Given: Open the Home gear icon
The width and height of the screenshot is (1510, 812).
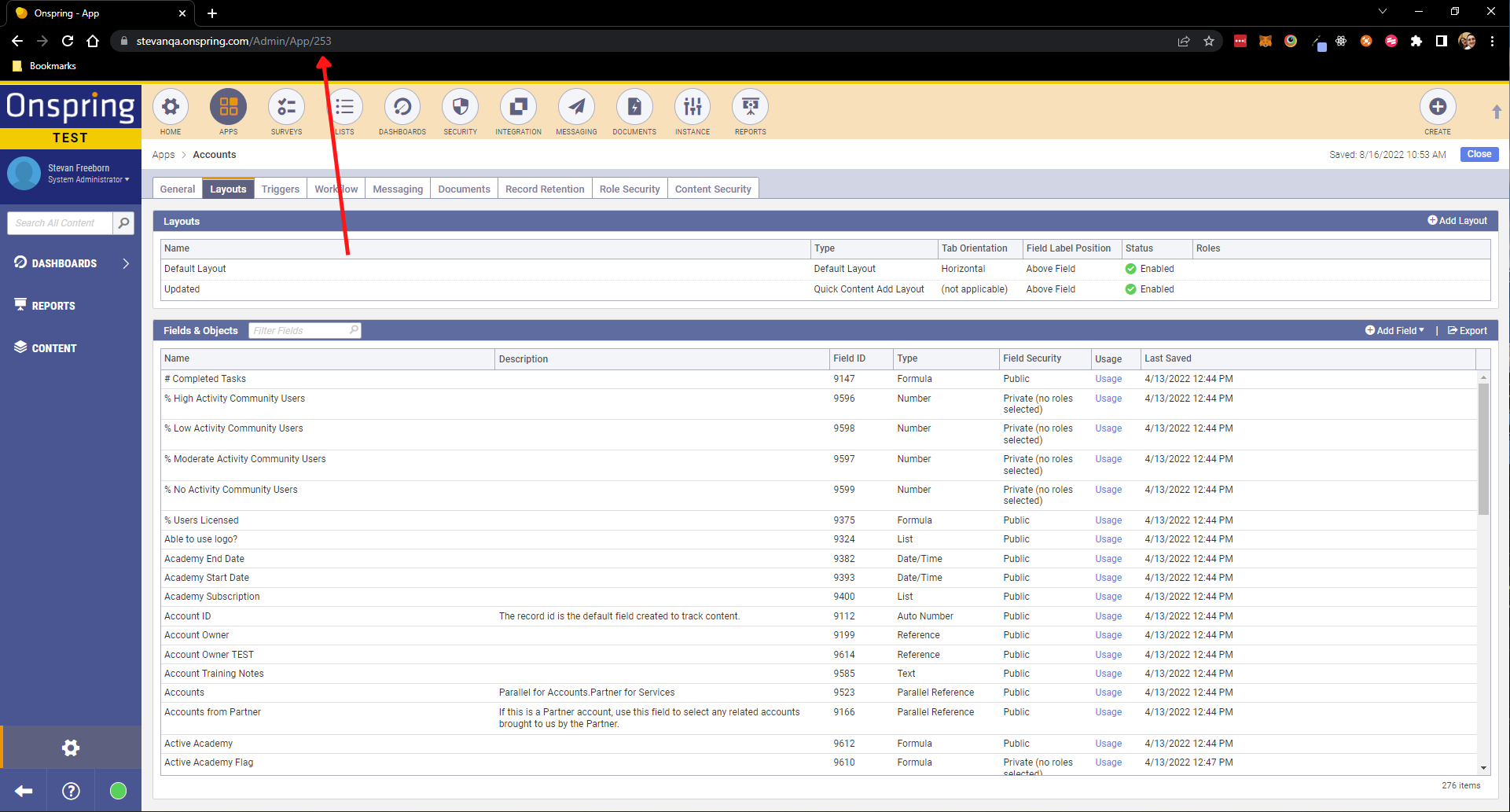Looking at the screenshot, I should pos(171,107).
